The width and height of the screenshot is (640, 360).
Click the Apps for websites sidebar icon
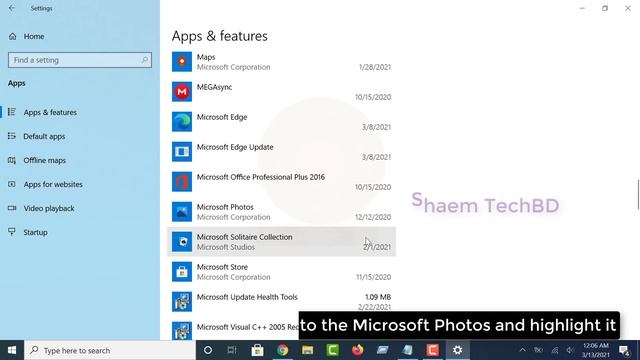click(x=12, y=184)
